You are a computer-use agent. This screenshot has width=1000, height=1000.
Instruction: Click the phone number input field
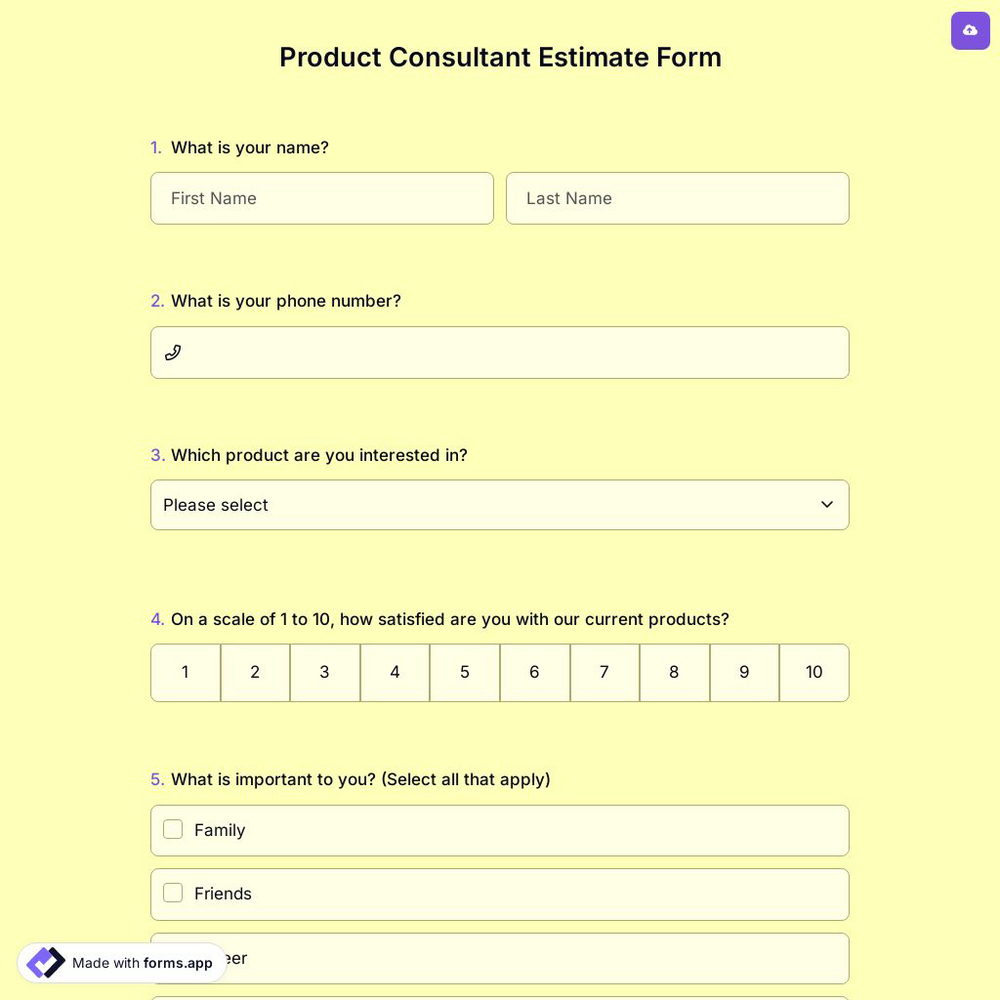[500, 352]
